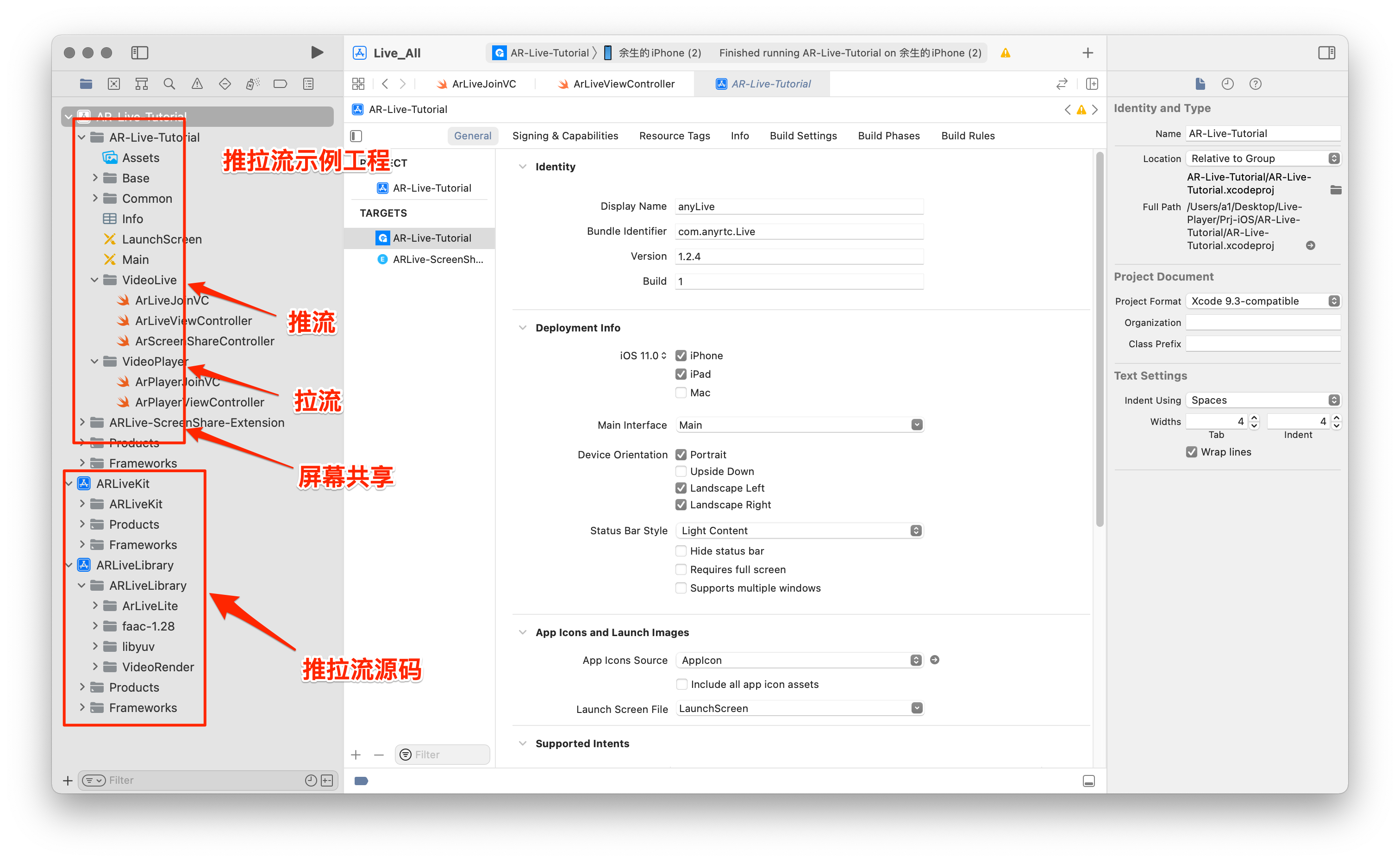The height and width of the screenshot is (862, 1400).
Task: Show the History inspector clock icon
Action: (1227, 84)
